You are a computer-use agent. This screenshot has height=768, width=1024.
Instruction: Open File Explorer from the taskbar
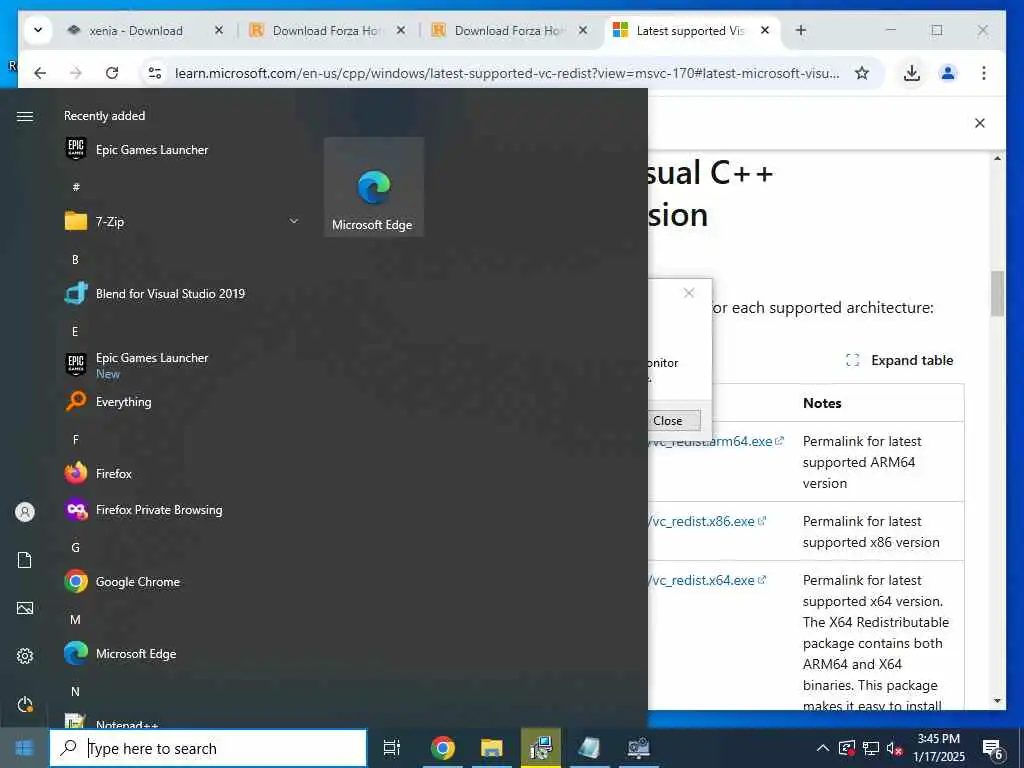(x=491, y=748)
